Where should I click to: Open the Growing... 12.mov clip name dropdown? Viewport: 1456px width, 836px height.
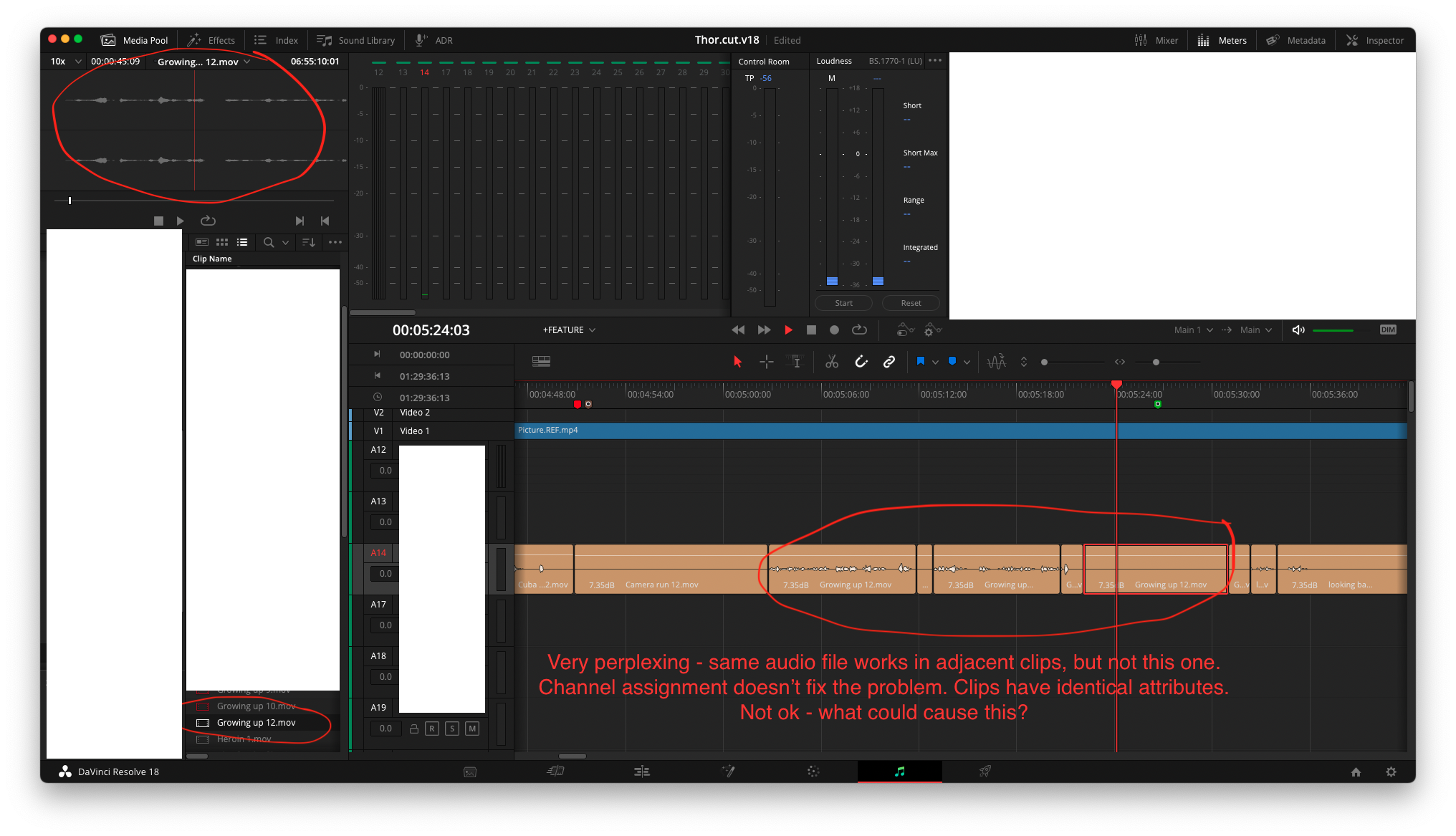point(204,62)
